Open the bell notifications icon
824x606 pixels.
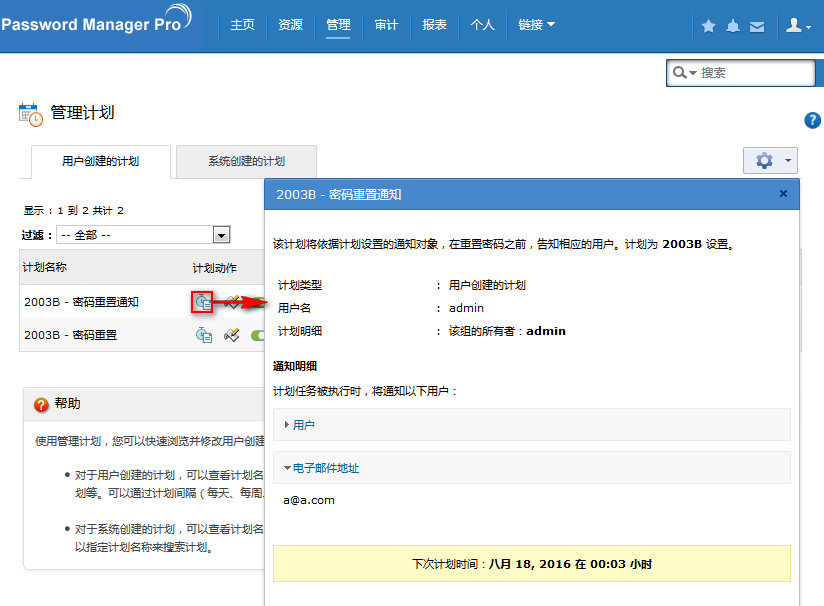(x=733, y=26)
